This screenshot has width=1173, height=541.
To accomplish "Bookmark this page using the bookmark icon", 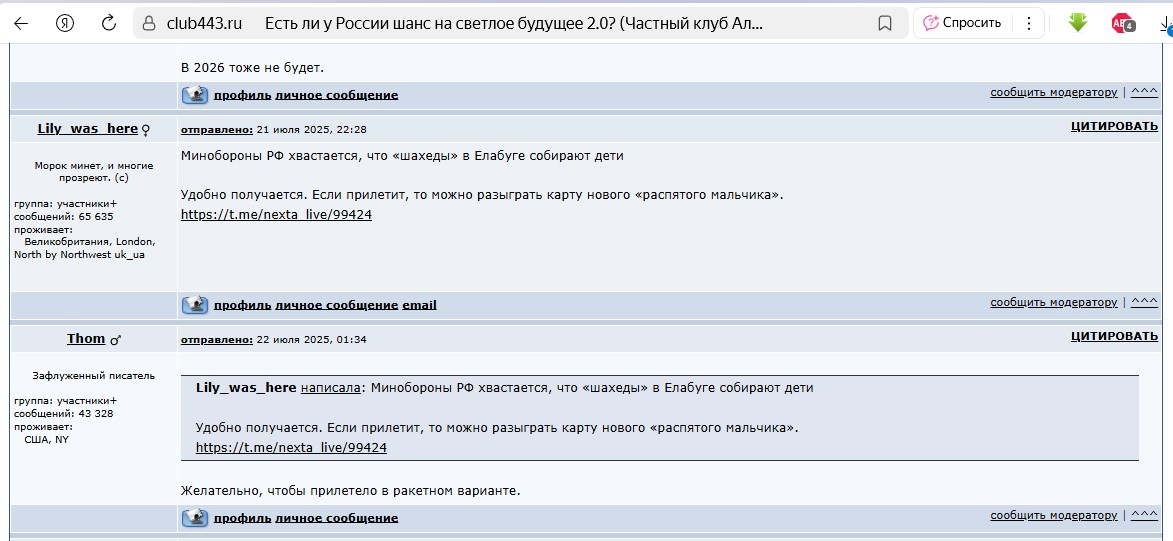I will [x=884, y=23].
